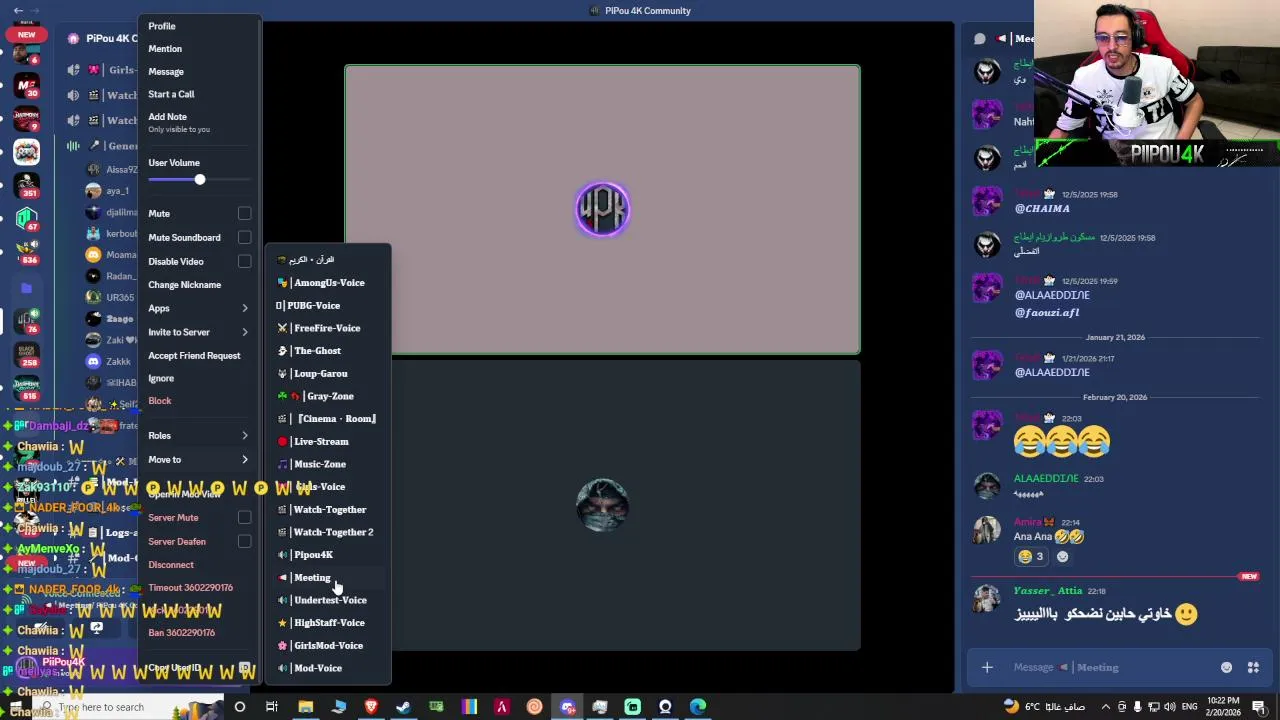Open Yasser_Attia's profile name
This screenshot has width=1280, height=720.
click(x=1048, y=591)
